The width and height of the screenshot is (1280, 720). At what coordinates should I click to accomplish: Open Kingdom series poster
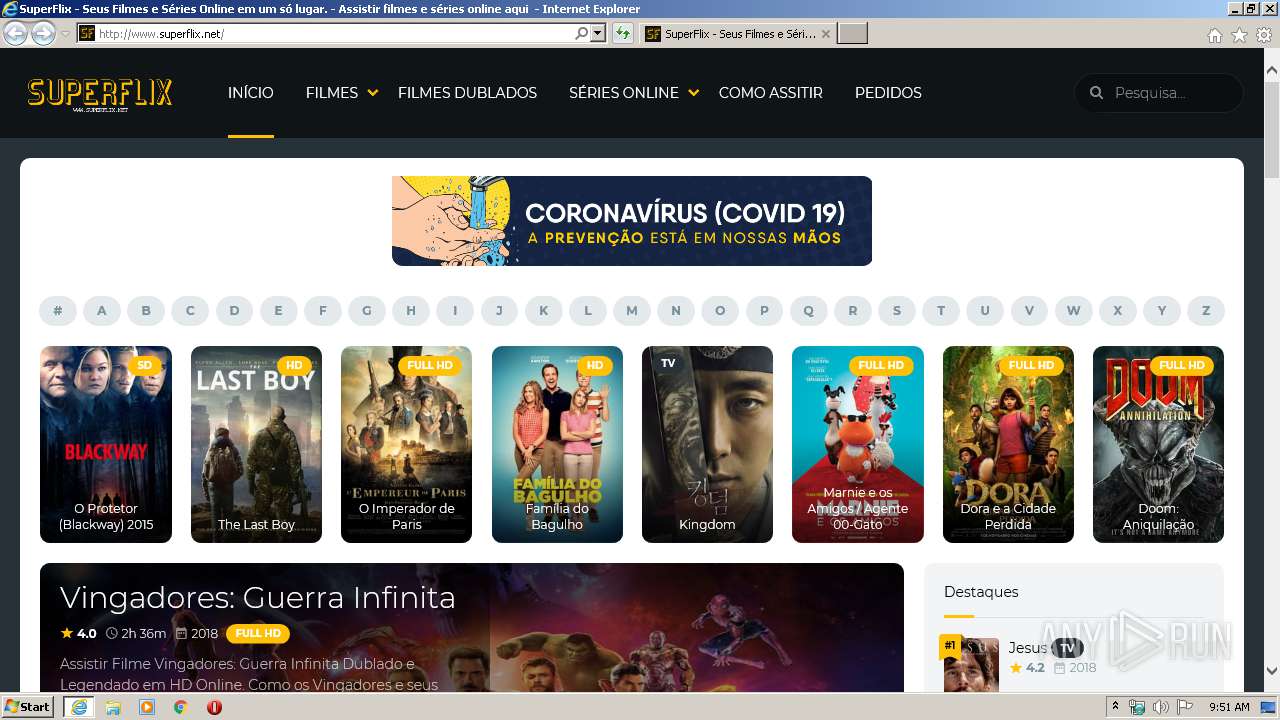coord(707,444)
